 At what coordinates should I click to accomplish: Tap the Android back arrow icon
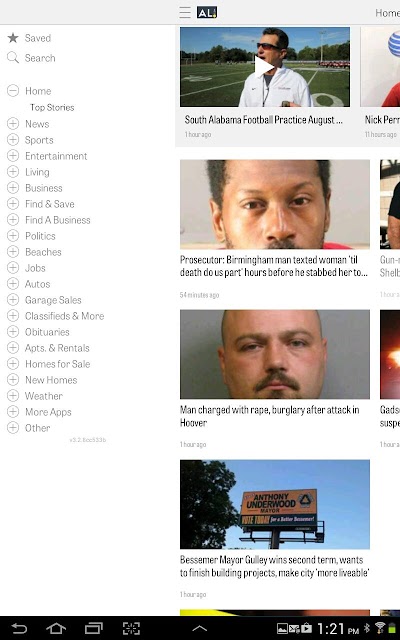click(19, 628)
